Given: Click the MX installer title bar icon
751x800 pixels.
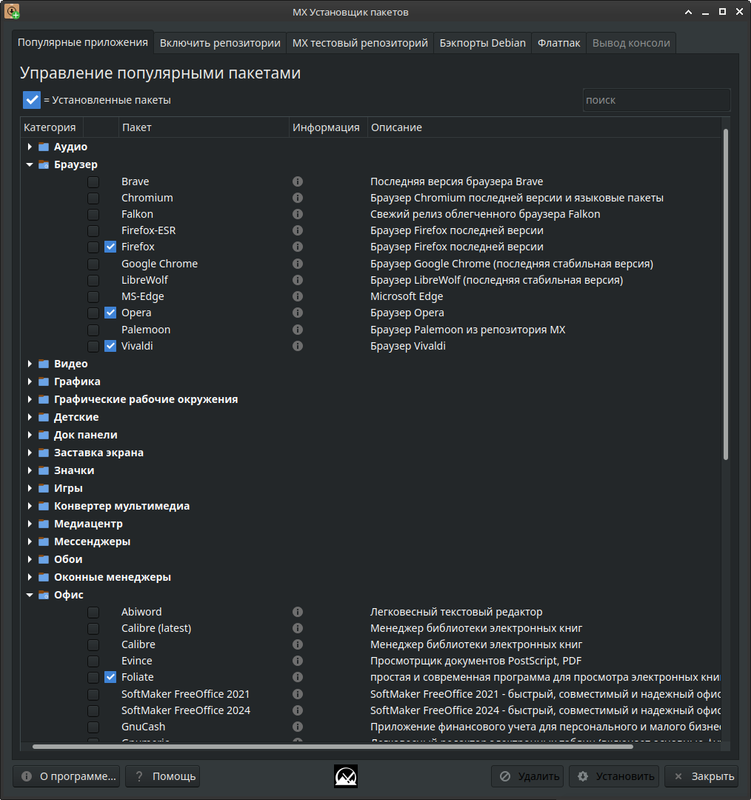Looking at the screenshot, I should coord(12,11).
